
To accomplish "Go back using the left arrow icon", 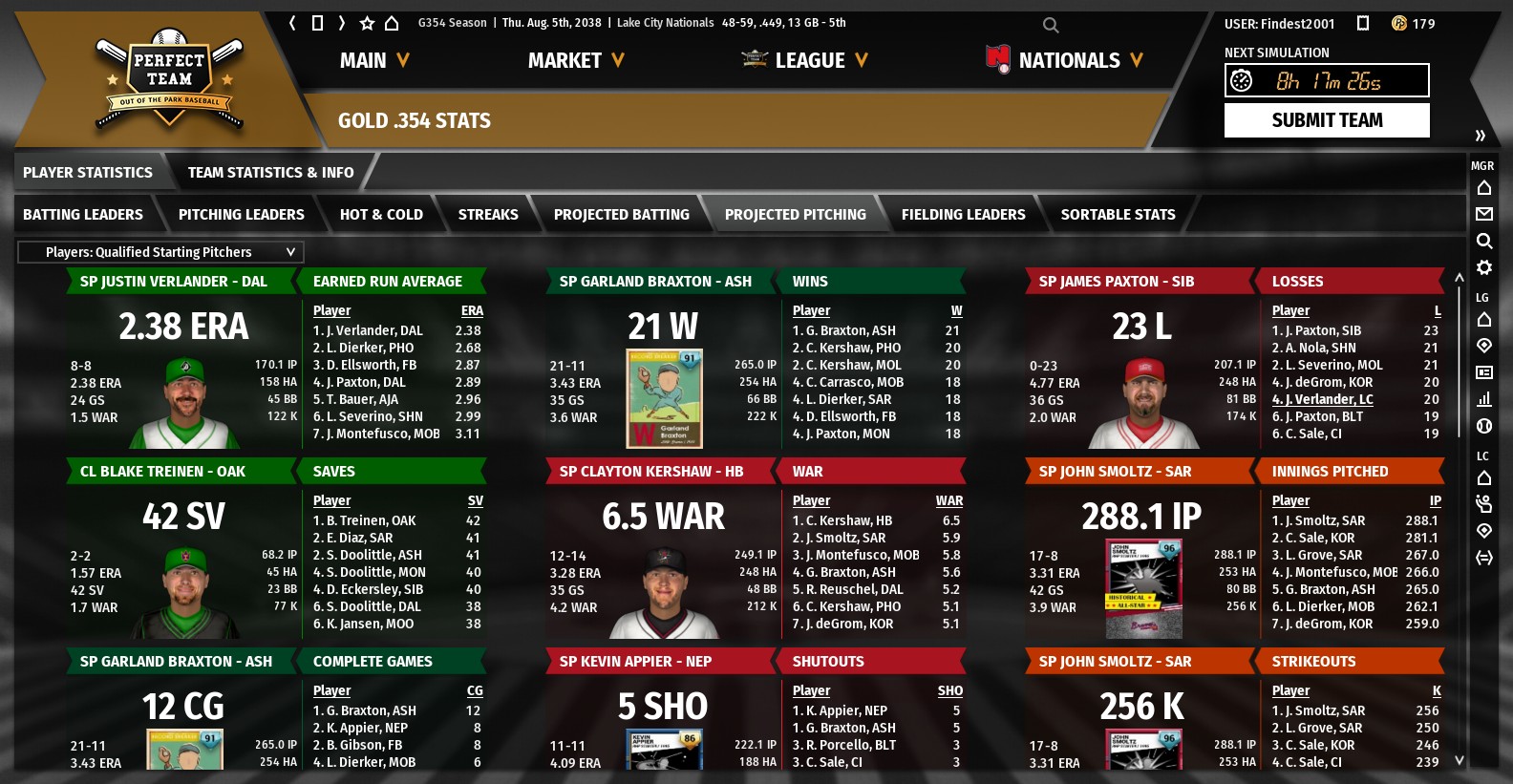I will [x=292, y=23].
